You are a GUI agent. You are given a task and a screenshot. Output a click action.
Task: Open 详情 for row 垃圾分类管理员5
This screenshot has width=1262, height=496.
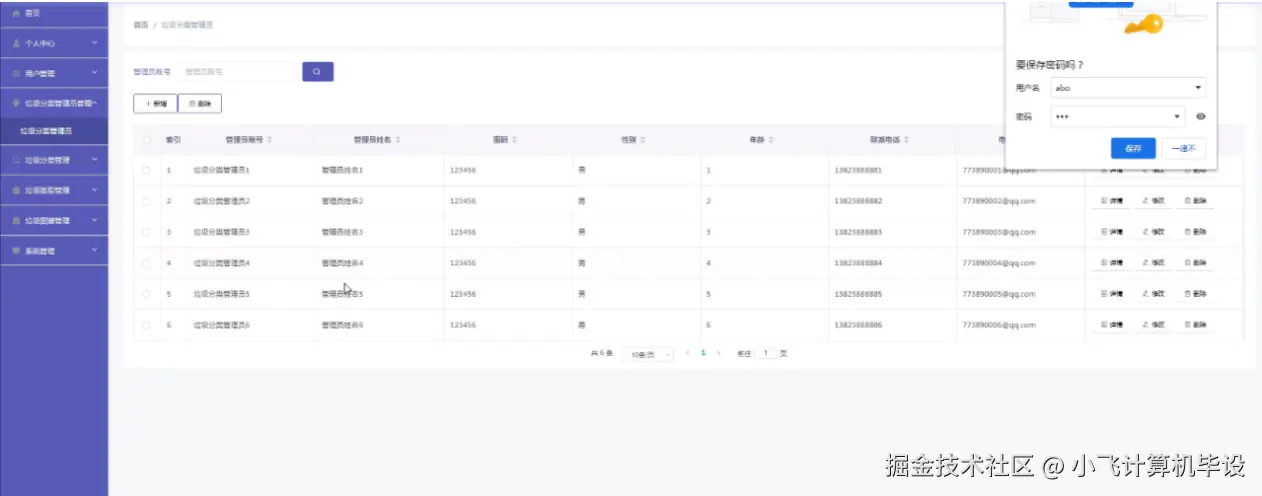1111,294
